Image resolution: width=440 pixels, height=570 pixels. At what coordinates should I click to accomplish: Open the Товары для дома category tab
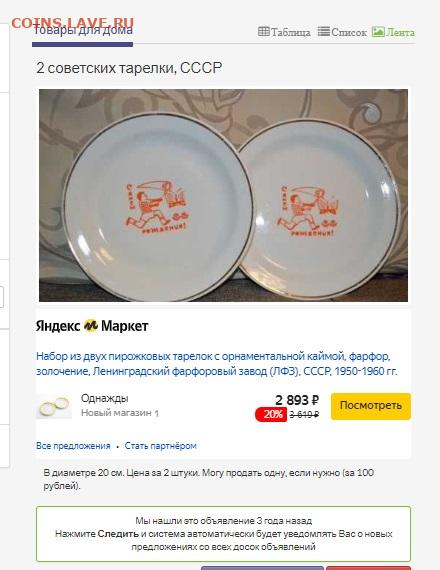click(x=83, y=31)
